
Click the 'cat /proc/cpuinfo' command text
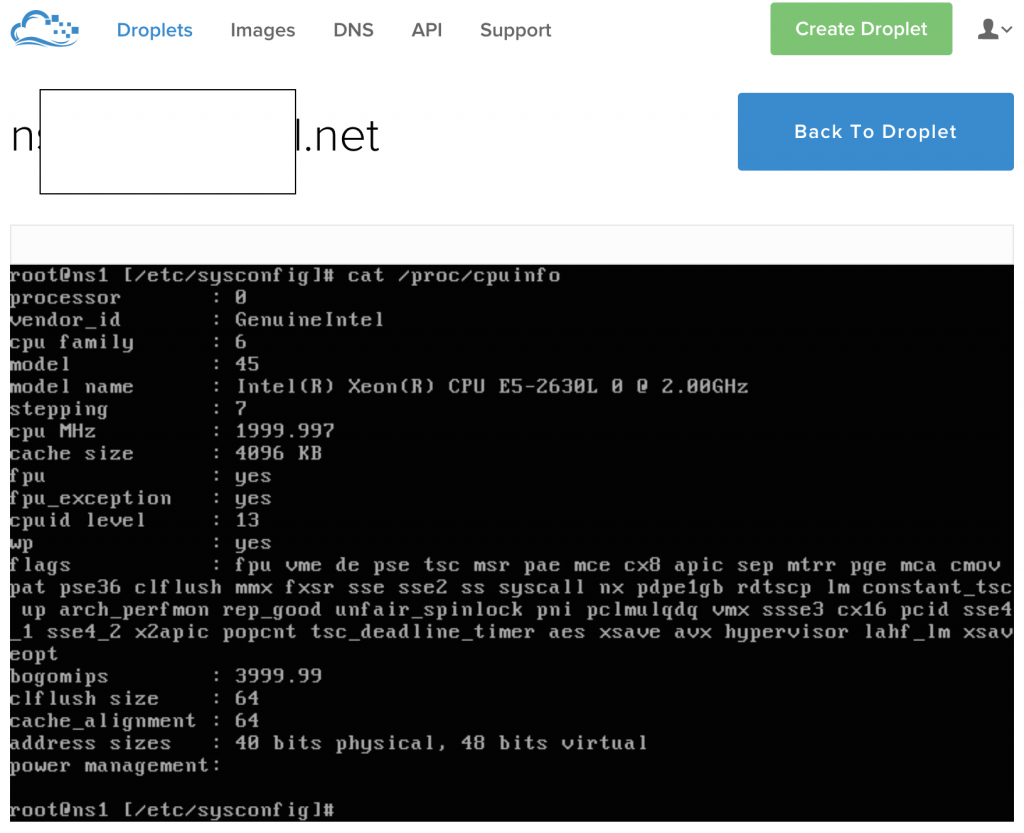[453, 275]
